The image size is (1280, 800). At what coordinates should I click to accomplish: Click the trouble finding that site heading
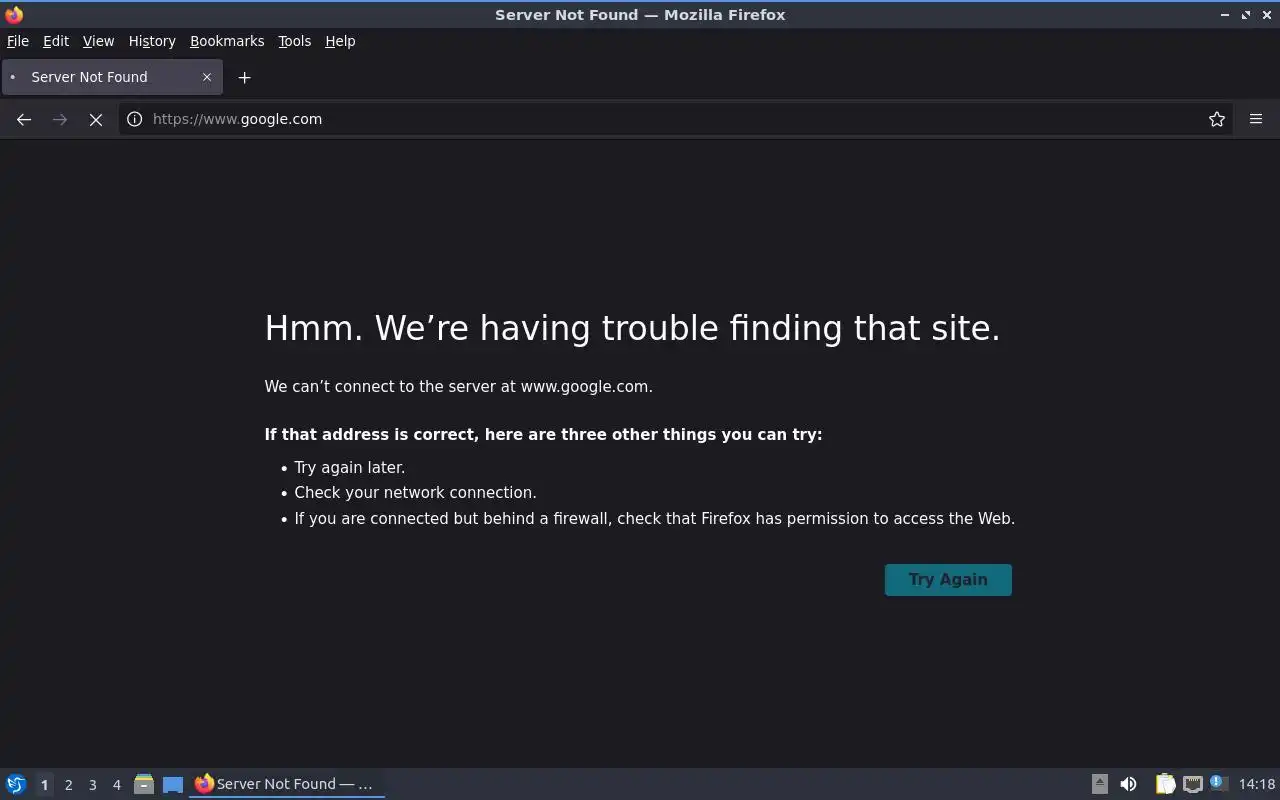[x=632, y=328]
